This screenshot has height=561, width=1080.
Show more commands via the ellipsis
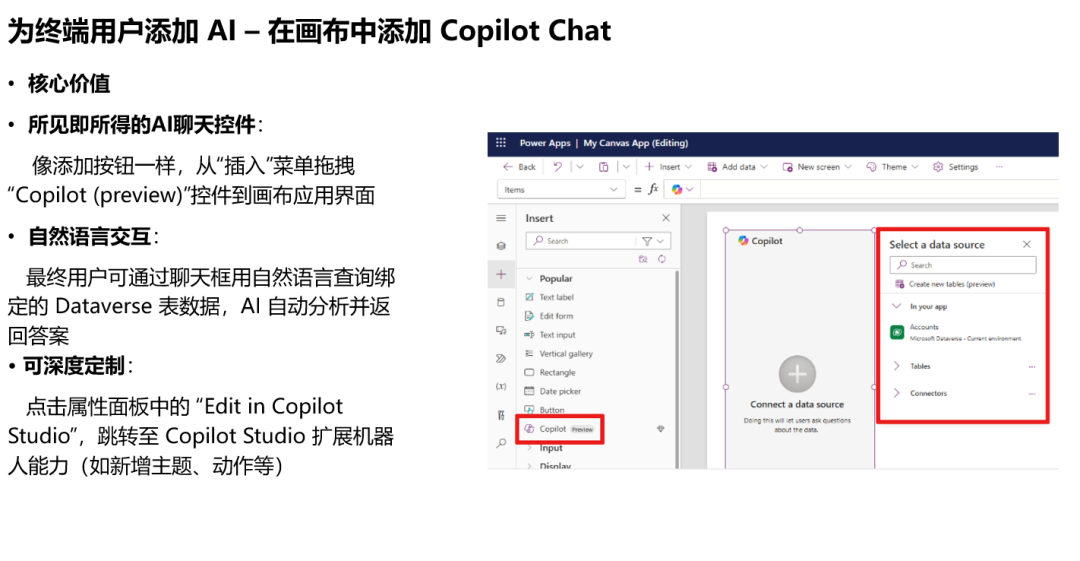[999, 167]
